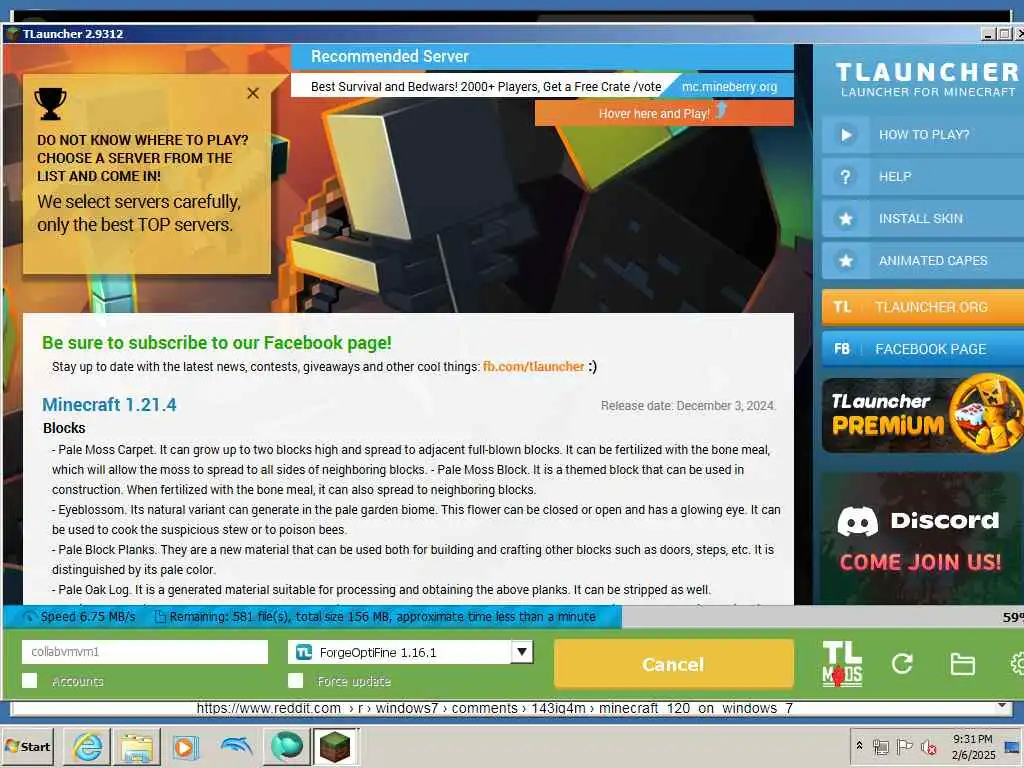Click the TLauncher Premium banner
The height and width of the screenshot is (768, 1024).
click(923, 414)
